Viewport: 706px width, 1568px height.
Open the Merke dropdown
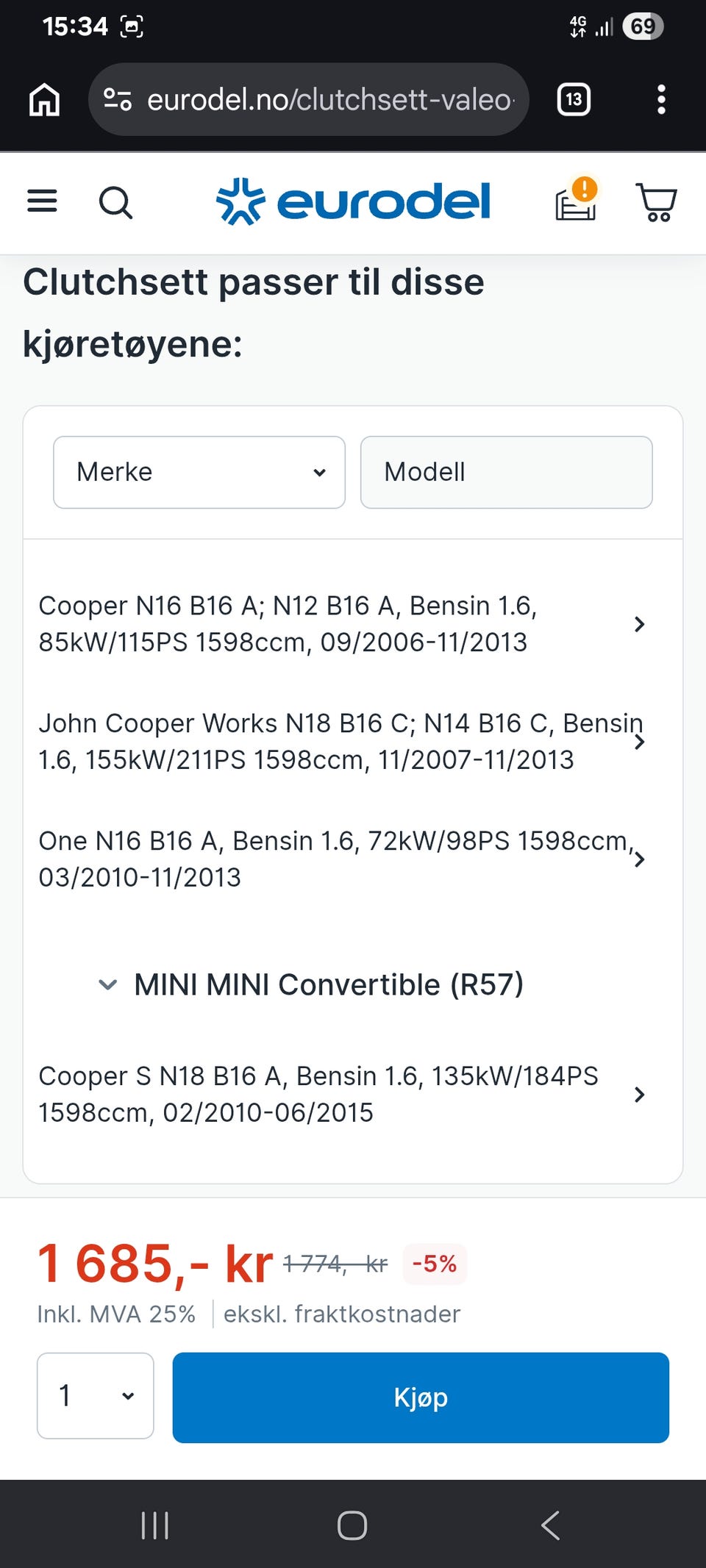(199, 472)
